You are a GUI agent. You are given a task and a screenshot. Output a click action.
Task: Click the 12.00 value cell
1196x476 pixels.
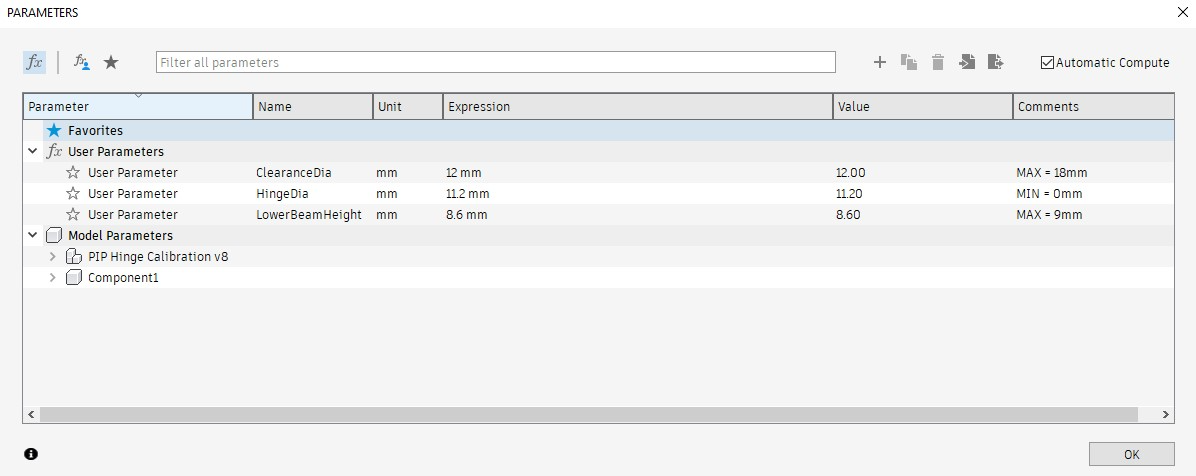851,172
